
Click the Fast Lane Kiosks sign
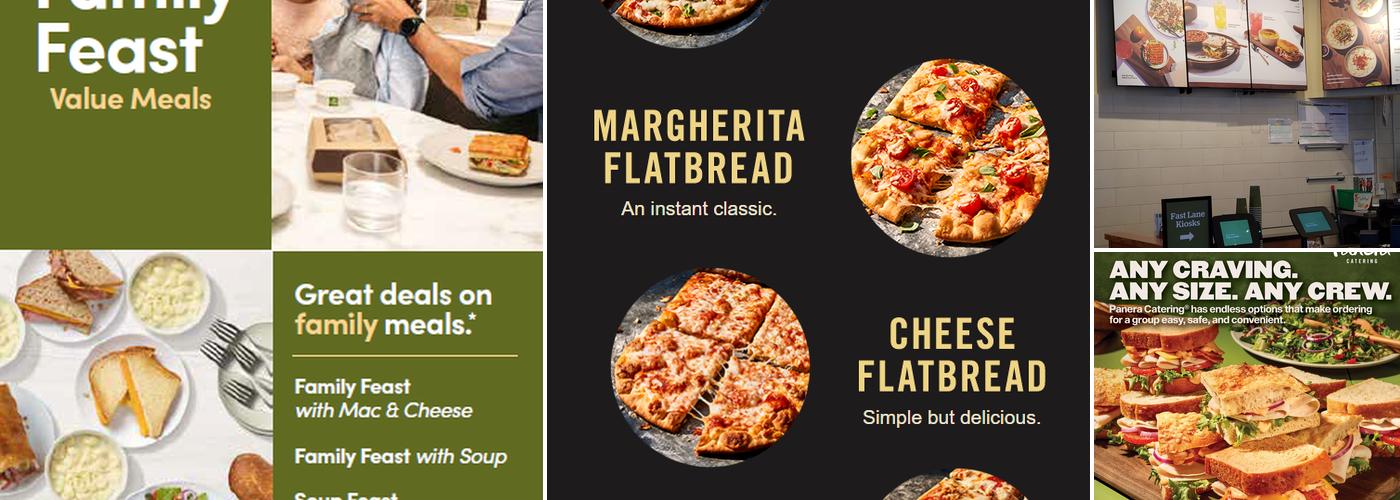coord(1186,222)
